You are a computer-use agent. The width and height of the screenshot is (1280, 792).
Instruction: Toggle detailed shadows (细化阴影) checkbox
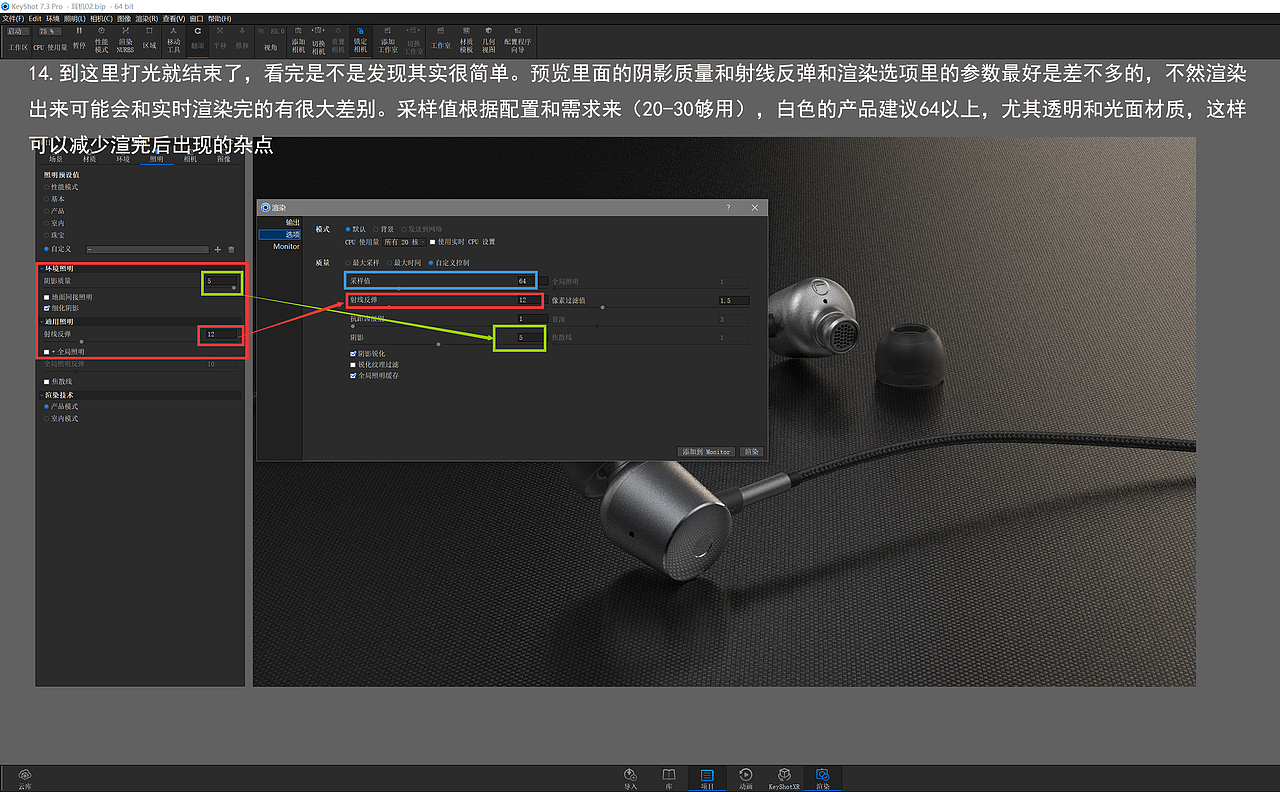(x=46, y=308)
